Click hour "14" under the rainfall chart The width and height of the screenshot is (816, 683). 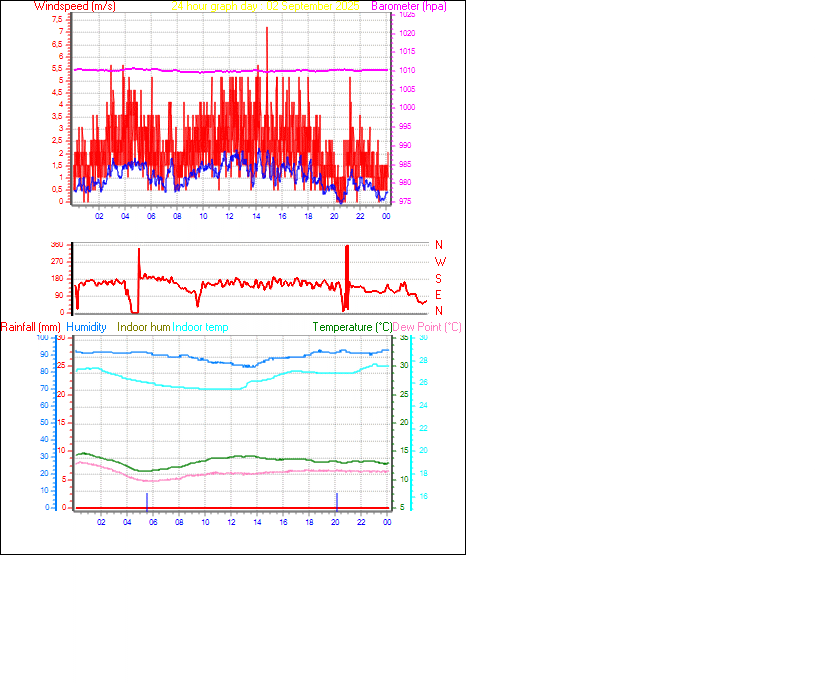(x=257, y=522)
